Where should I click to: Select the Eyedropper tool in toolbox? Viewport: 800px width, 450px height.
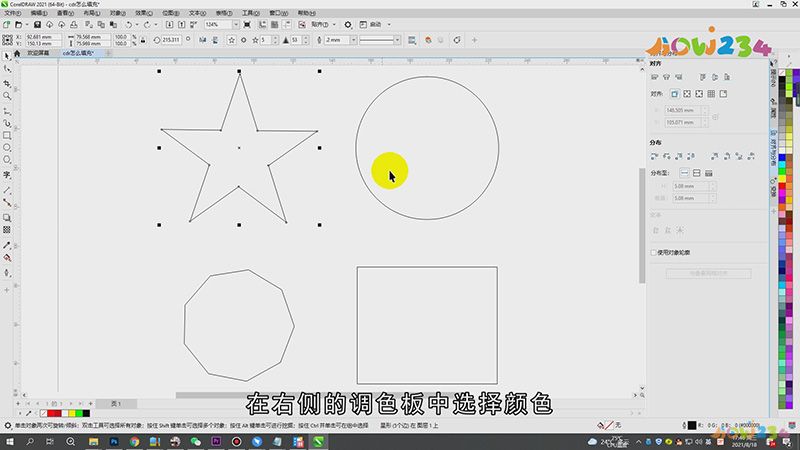click(7, 245)
